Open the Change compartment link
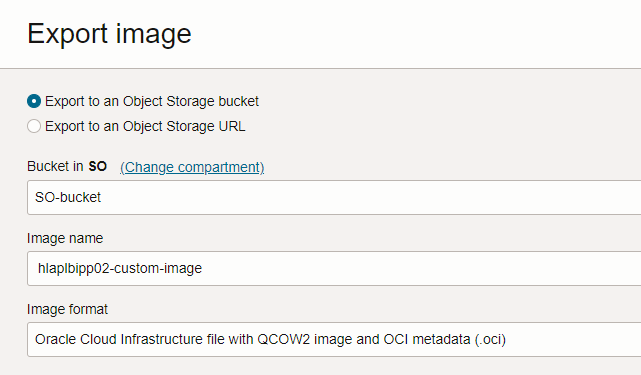 (x=192, y=167)
